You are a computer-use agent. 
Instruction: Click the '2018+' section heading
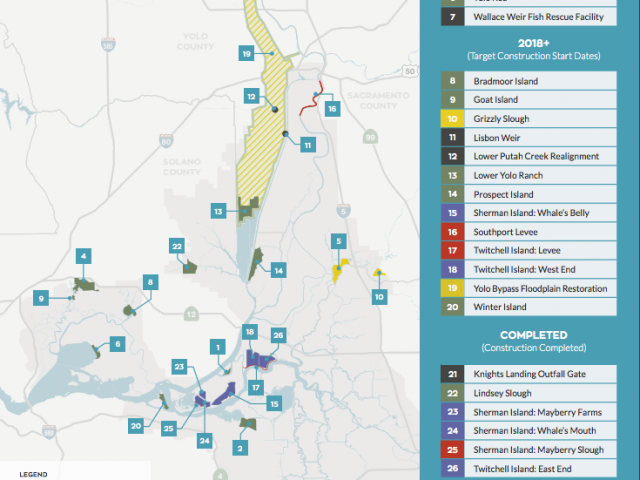point(534,43)
